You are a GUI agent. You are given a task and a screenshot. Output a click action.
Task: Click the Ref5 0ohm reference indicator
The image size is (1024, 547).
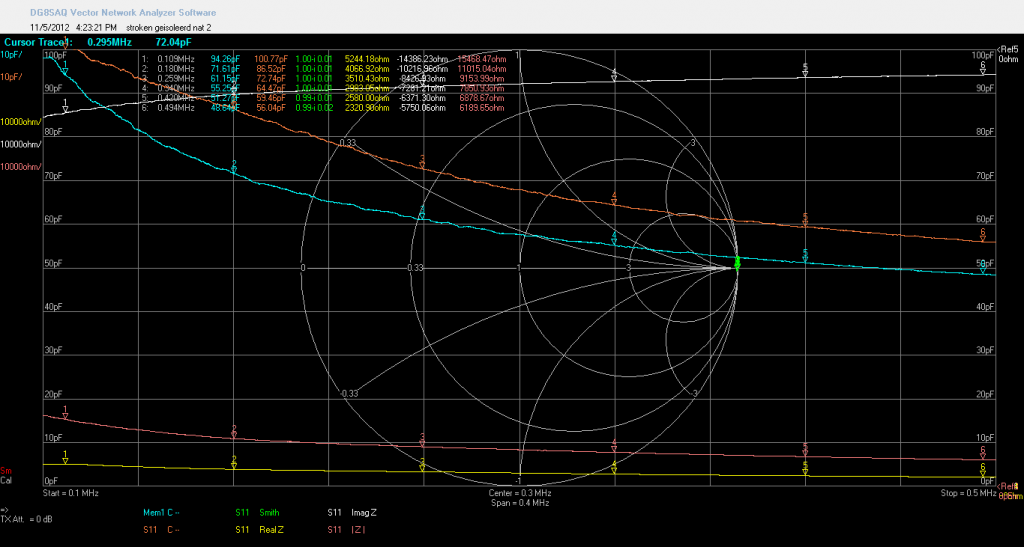(1008, 54)
